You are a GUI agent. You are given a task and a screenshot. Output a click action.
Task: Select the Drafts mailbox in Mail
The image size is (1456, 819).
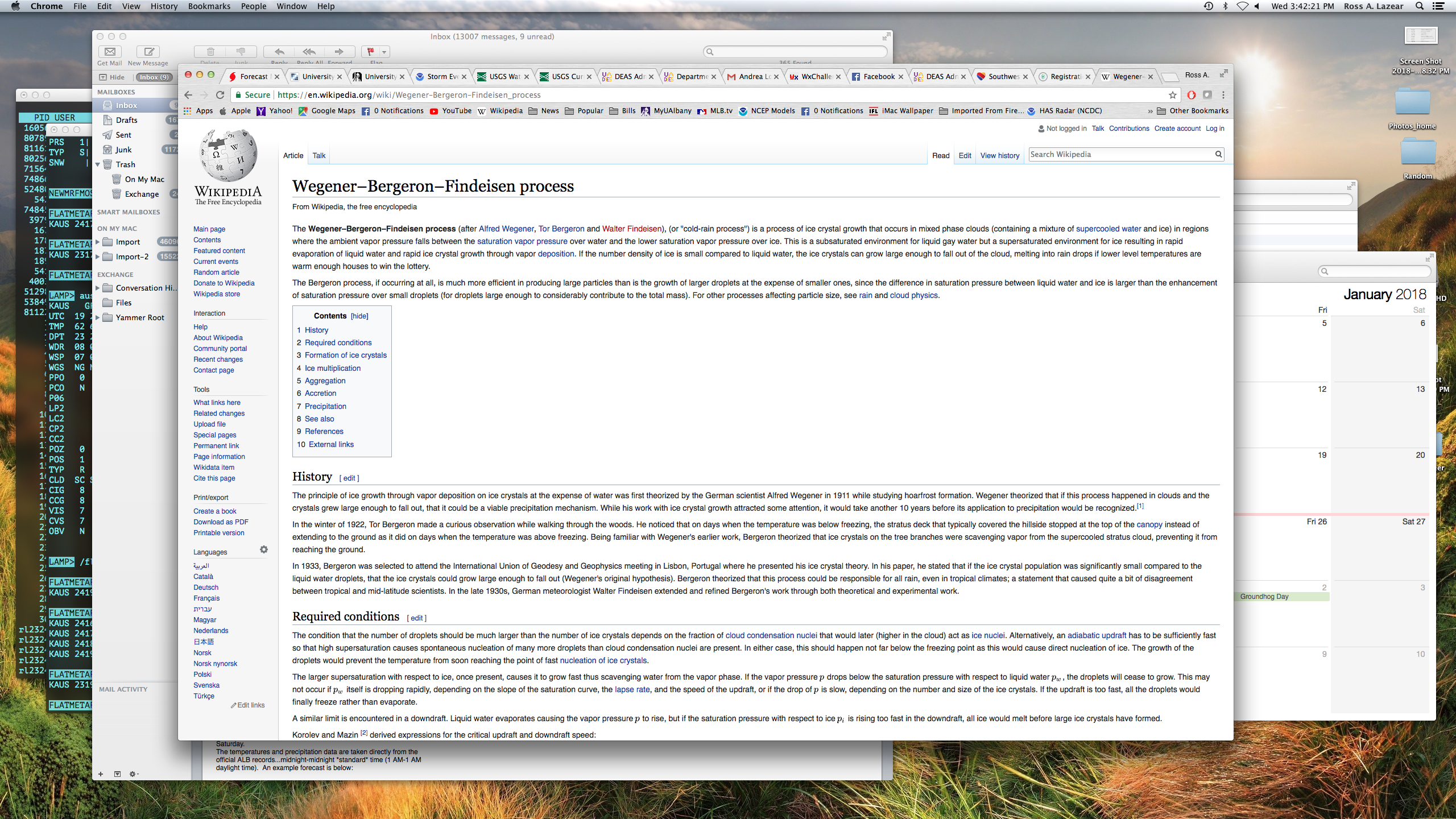[x=136, y=120]
